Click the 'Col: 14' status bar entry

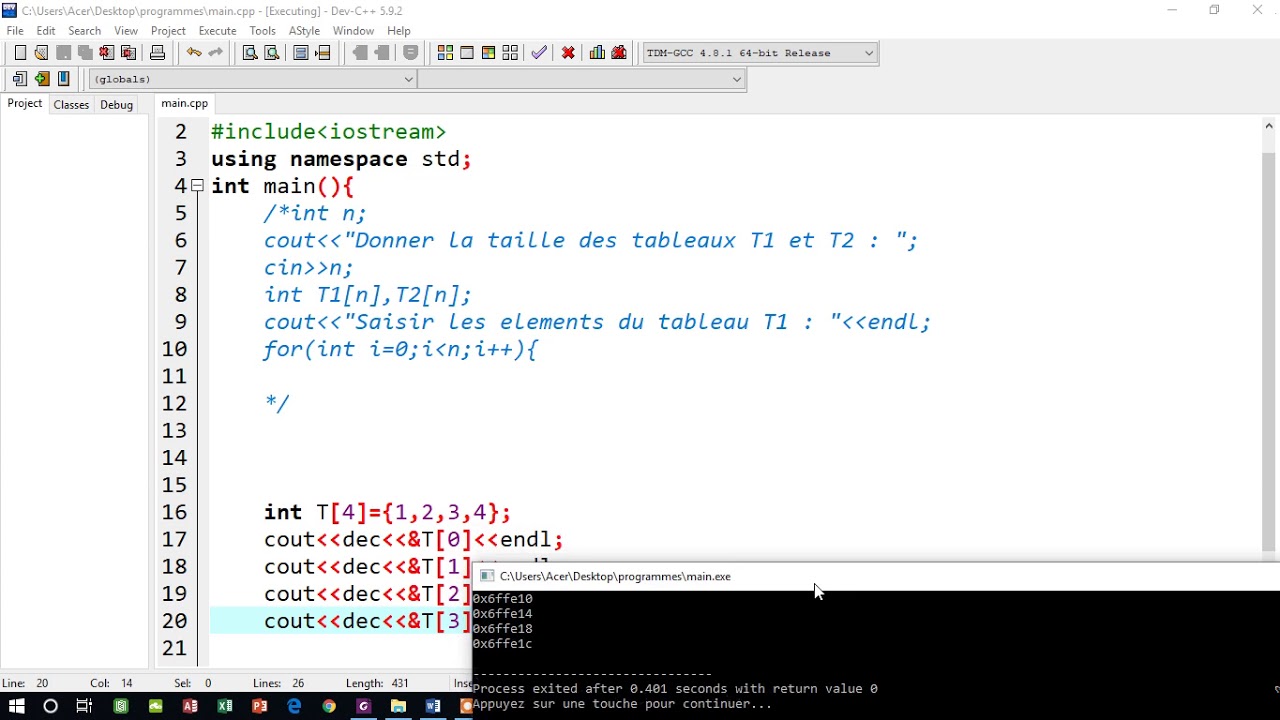tap(111, 683)
